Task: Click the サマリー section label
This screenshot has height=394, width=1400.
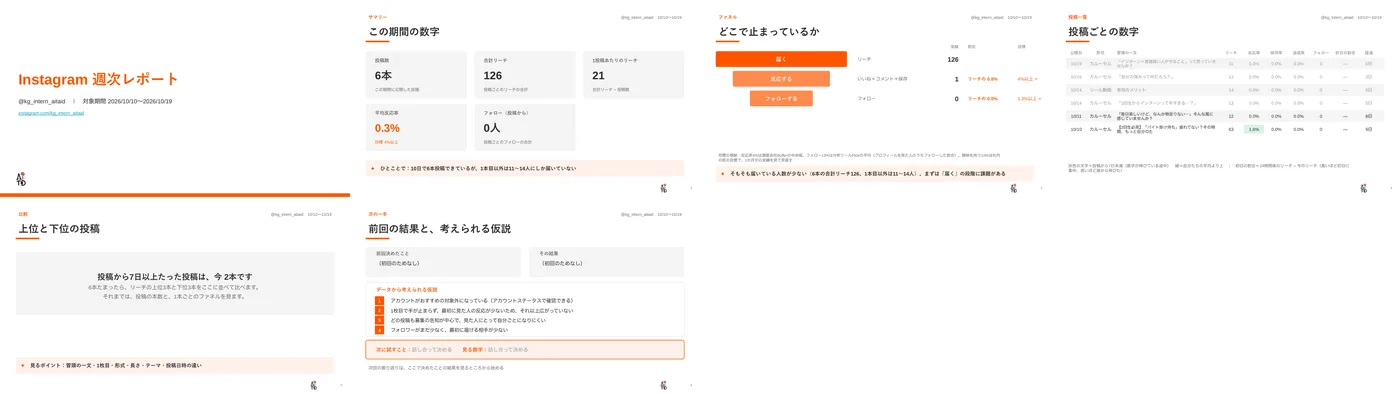Action: 377,17
